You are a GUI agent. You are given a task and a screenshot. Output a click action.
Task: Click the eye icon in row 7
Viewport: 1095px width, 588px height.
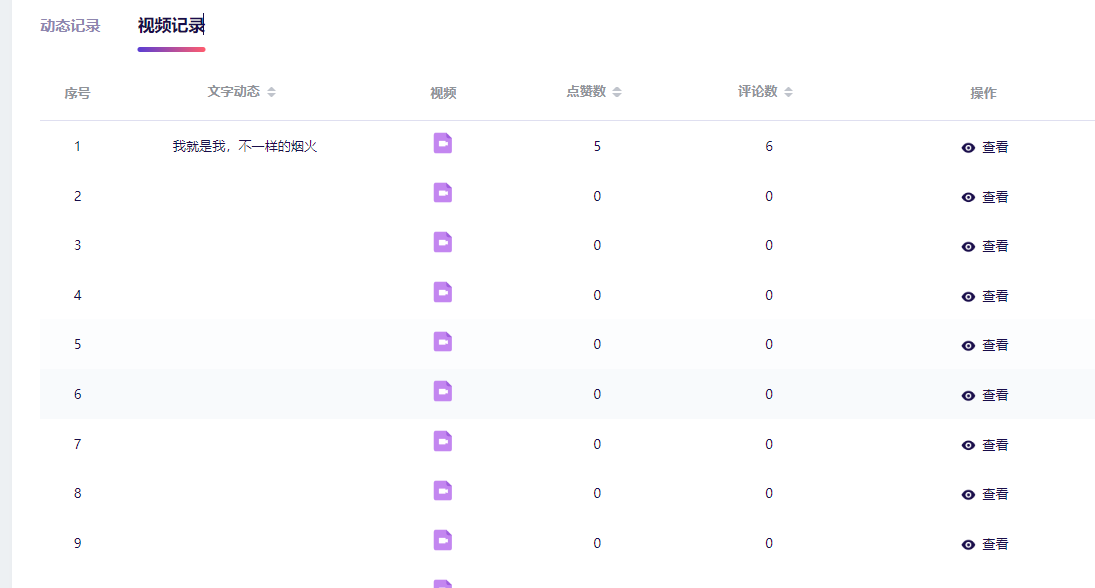(x=968, y=445)
